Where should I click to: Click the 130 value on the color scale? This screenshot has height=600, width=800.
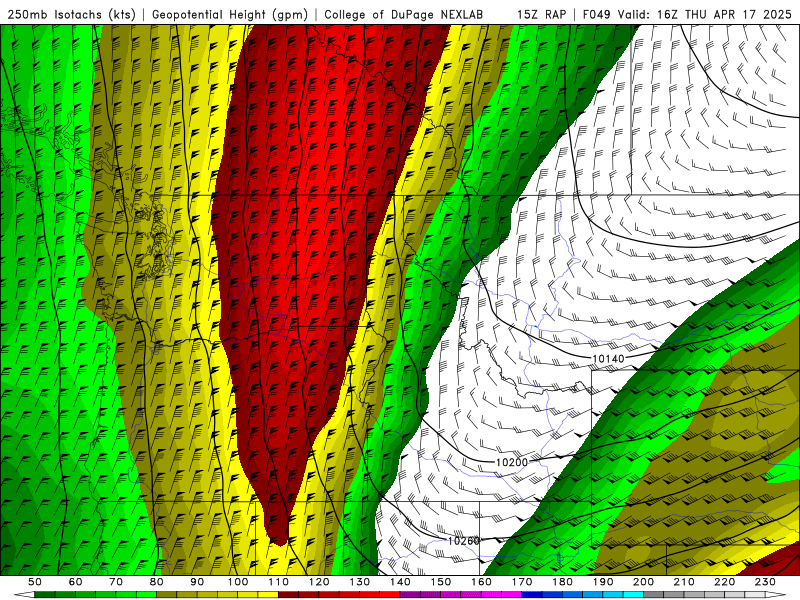click(x=359, y=582)
